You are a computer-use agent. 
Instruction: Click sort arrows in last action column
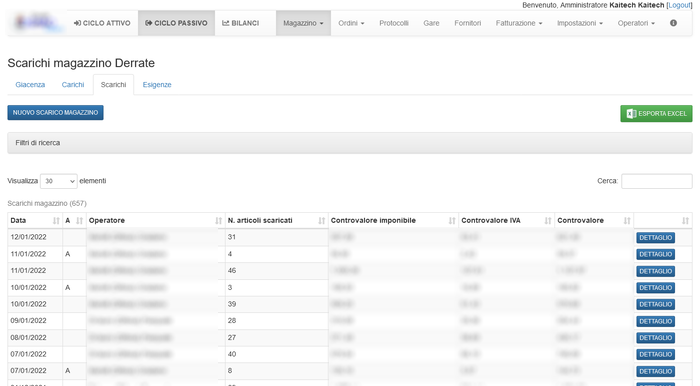tap(685, 220)
